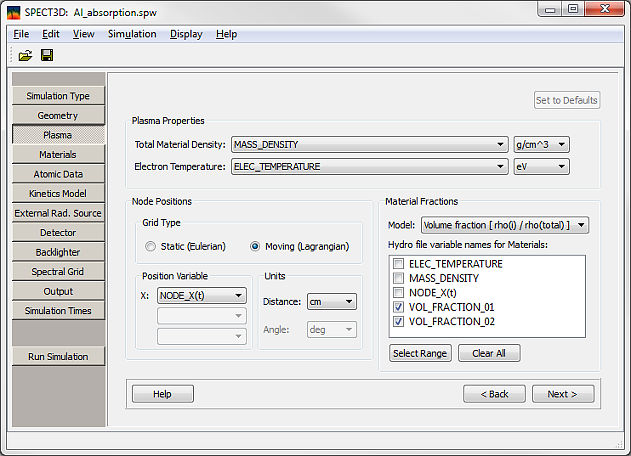Go to the Backlighter section
This screenshot has height=456, width=631.
tap(58, 252)
